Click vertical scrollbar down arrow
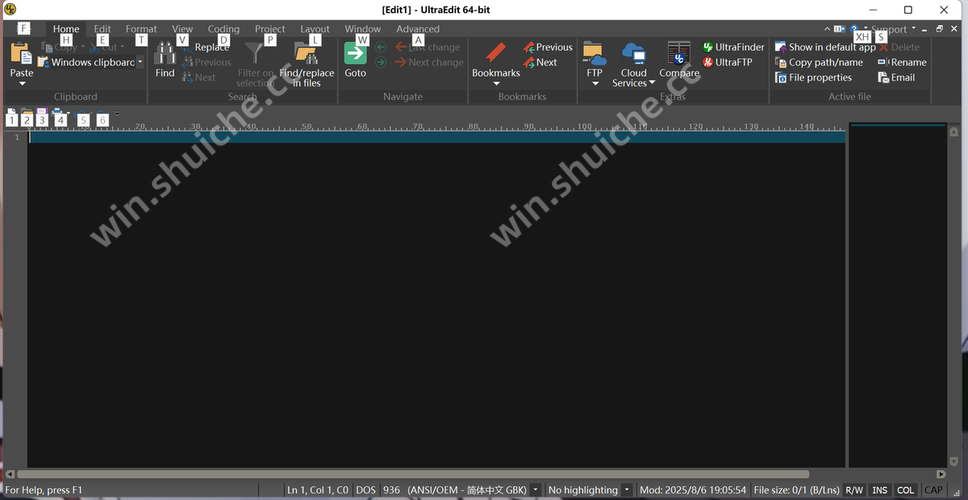The width and height of the screenshot is (968, 500). 954,462
